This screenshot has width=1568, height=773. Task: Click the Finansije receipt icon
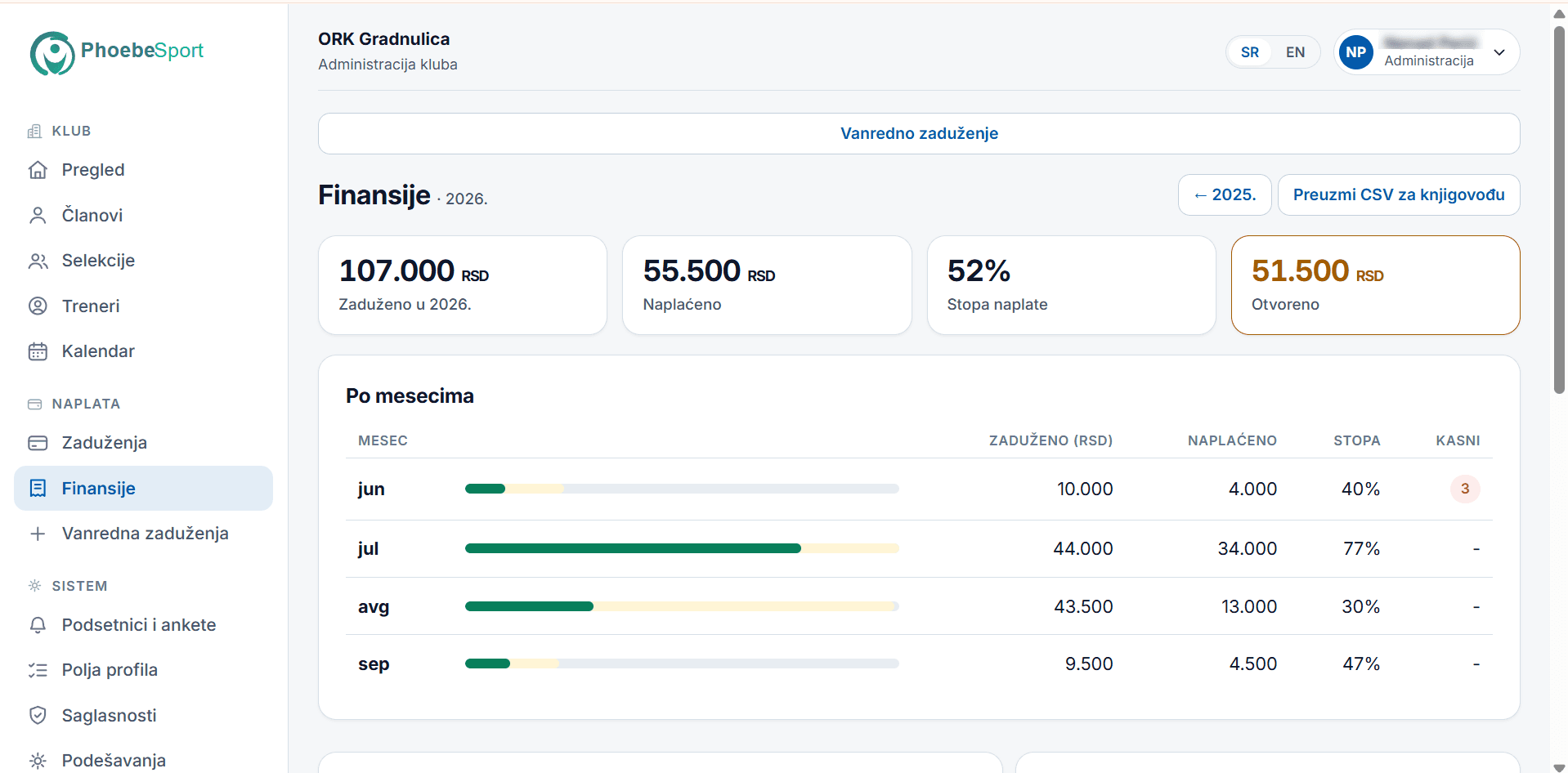tap(38, 488)
